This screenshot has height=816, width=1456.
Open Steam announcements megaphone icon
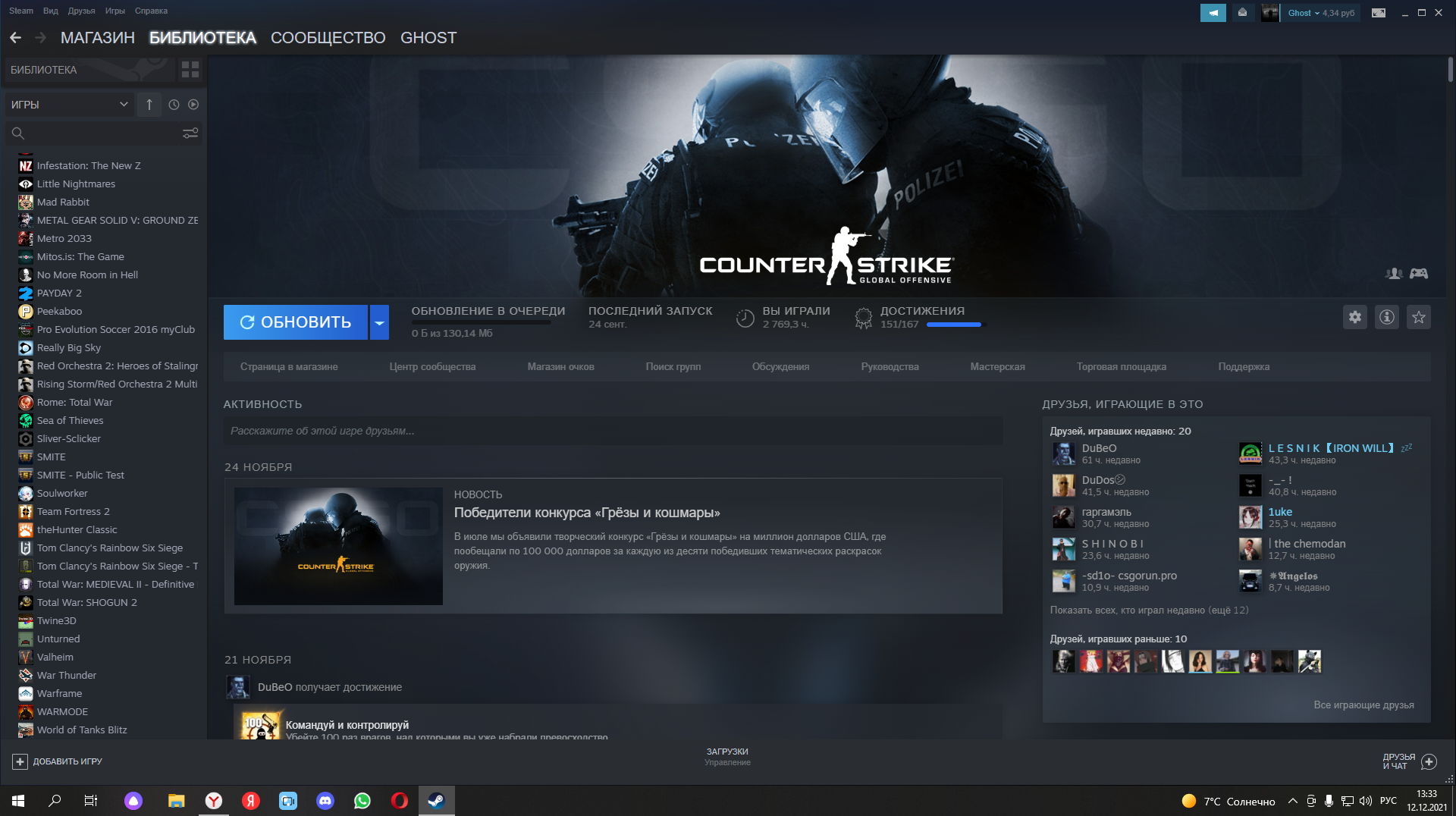tap(1213, 13)
